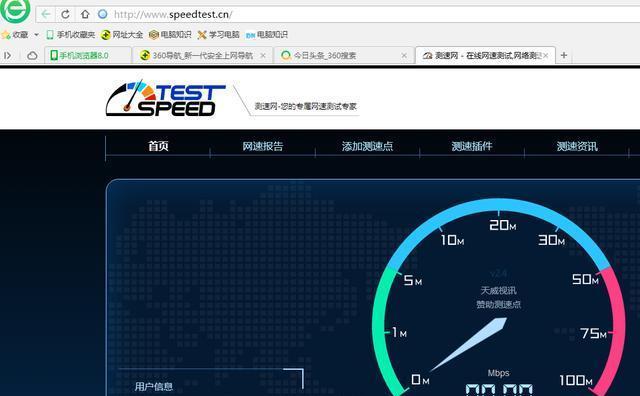Screen dimensions: 640x396
Task: Click the browser back arrow button
Action: coord(46,15)
